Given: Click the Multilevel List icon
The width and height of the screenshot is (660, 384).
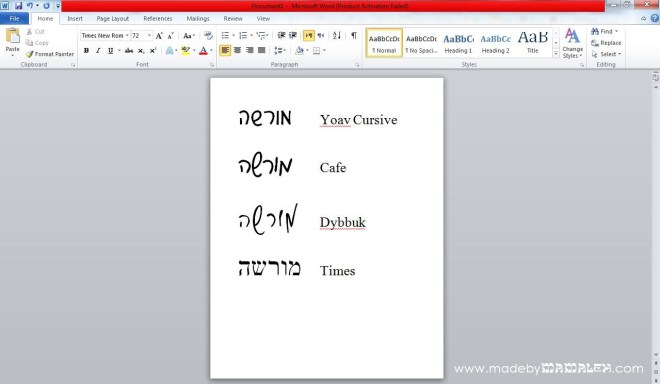Looking at the screenshot, I should (x=261, y=36).
